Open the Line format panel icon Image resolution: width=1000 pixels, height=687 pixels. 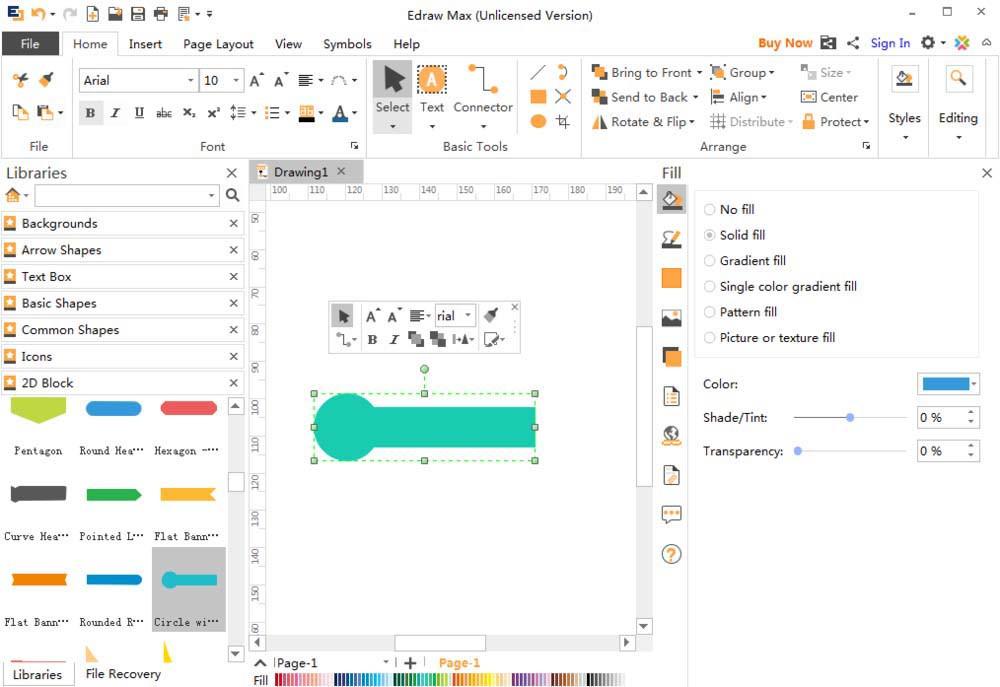(671, 239)
